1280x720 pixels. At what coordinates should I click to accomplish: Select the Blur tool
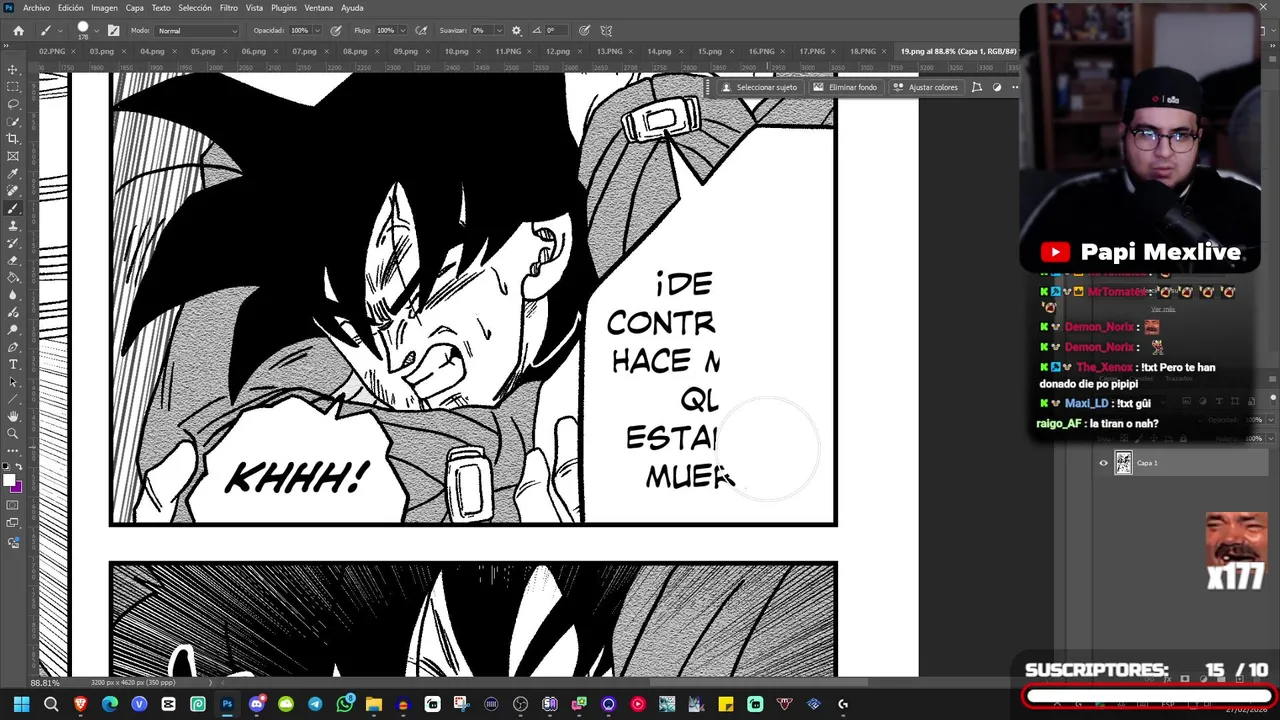[13, 295]
